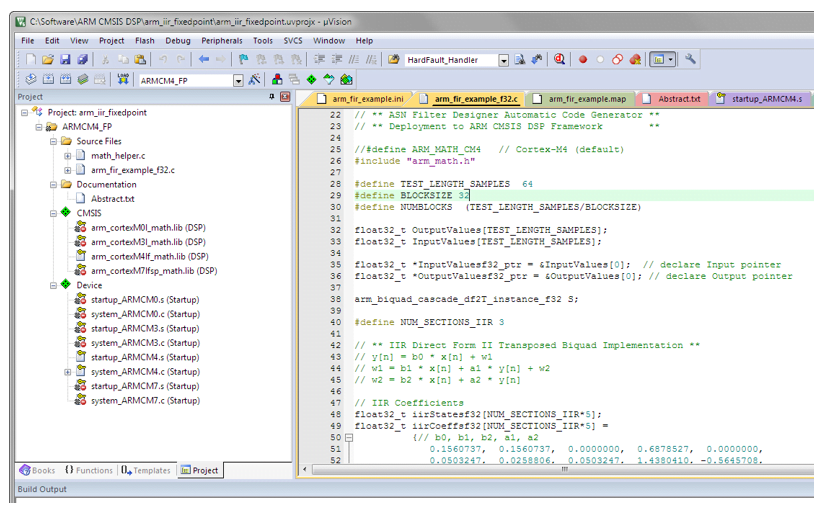The image size is (828, 511).
Task: Open the Configuration wrench icon
Action: click(x=690, y=59)
